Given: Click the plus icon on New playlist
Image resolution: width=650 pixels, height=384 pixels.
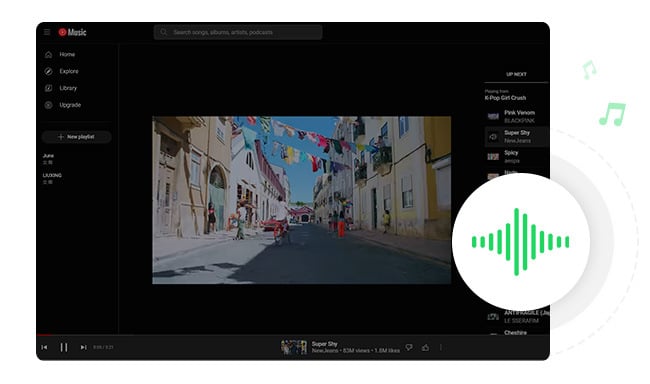Looking at the screenshot, I should click(61, 137).
